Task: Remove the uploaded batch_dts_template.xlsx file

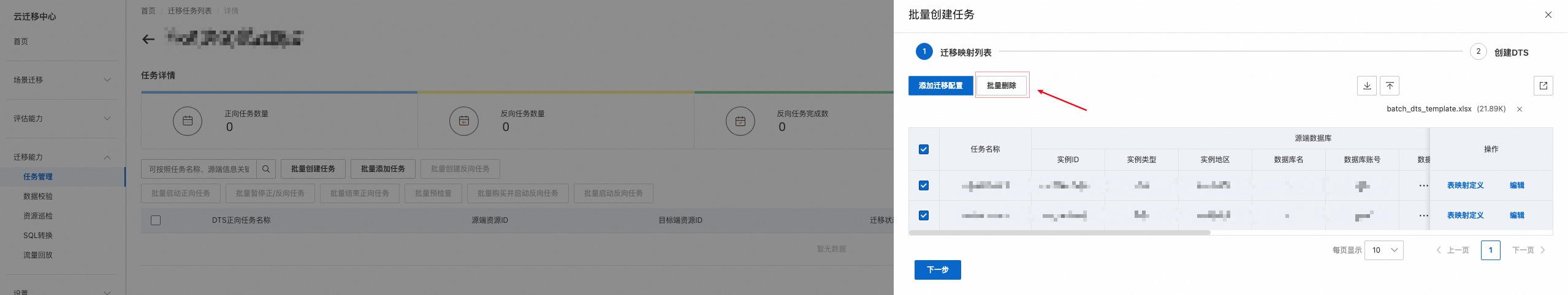Action: [x=1520, y=109]
